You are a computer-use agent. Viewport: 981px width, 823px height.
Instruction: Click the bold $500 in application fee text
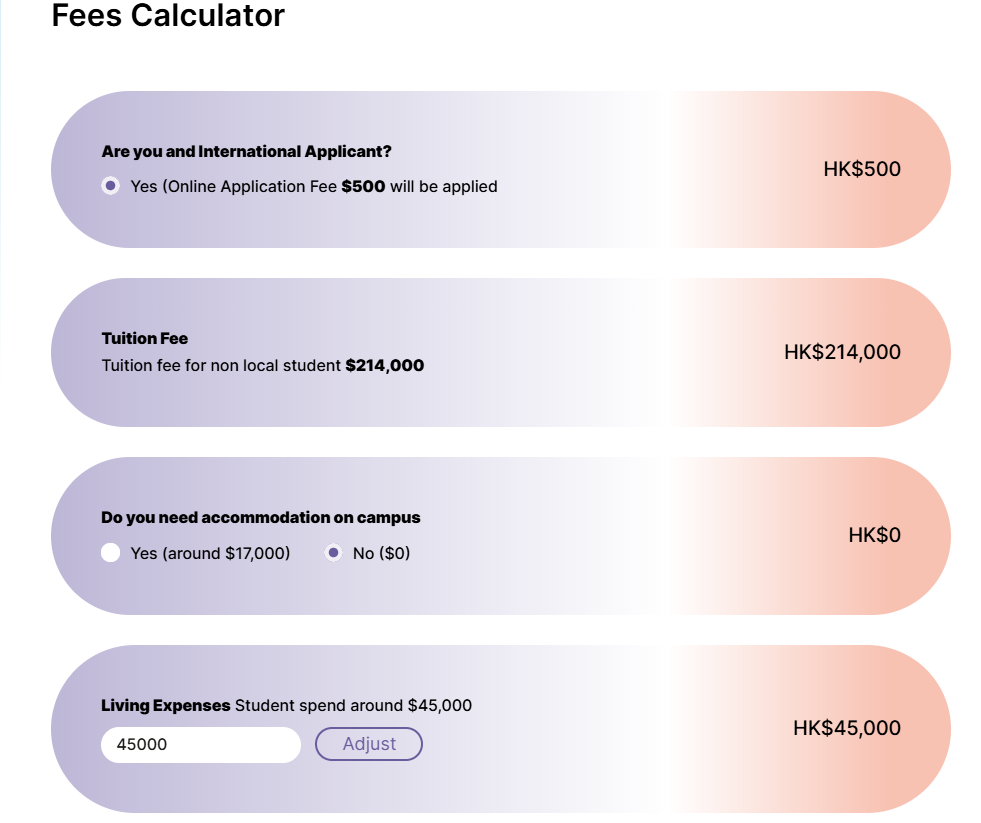[363, 187]
